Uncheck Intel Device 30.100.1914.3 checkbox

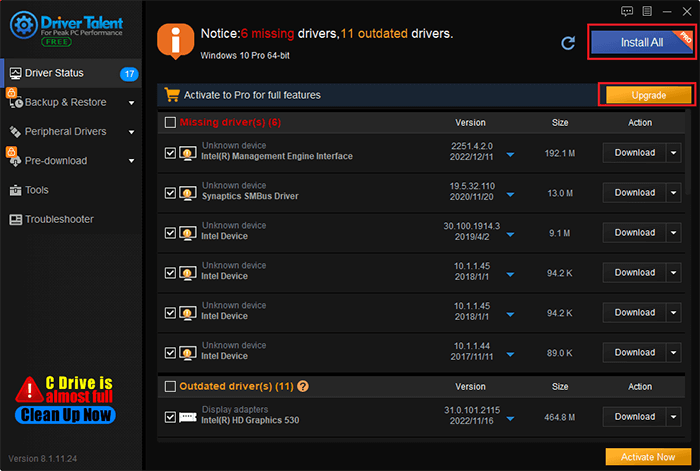[170, 233]
